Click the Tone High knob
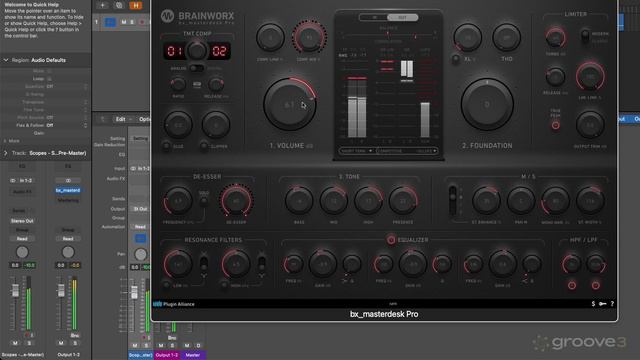640x360 pixels. pos(368,201)
